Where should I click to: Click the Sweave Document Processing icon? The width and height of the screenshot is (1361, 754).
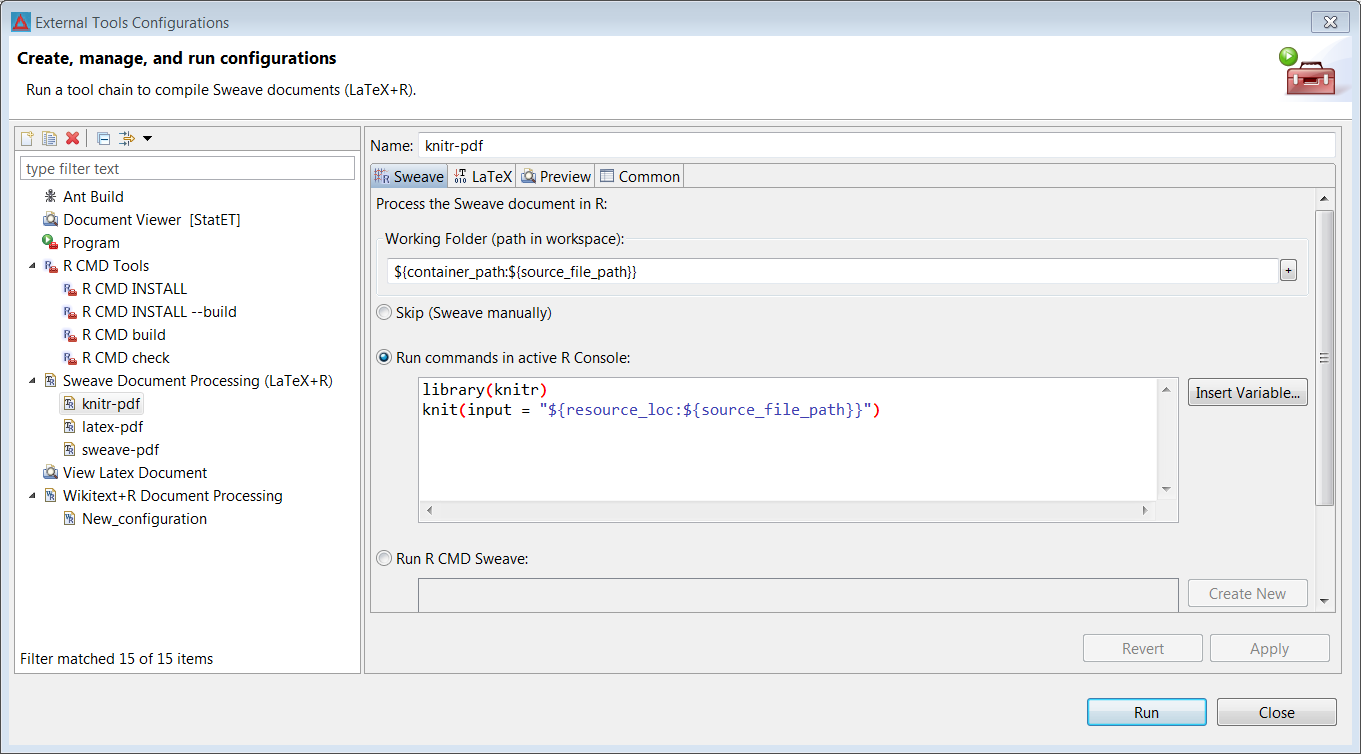point(50,381)
